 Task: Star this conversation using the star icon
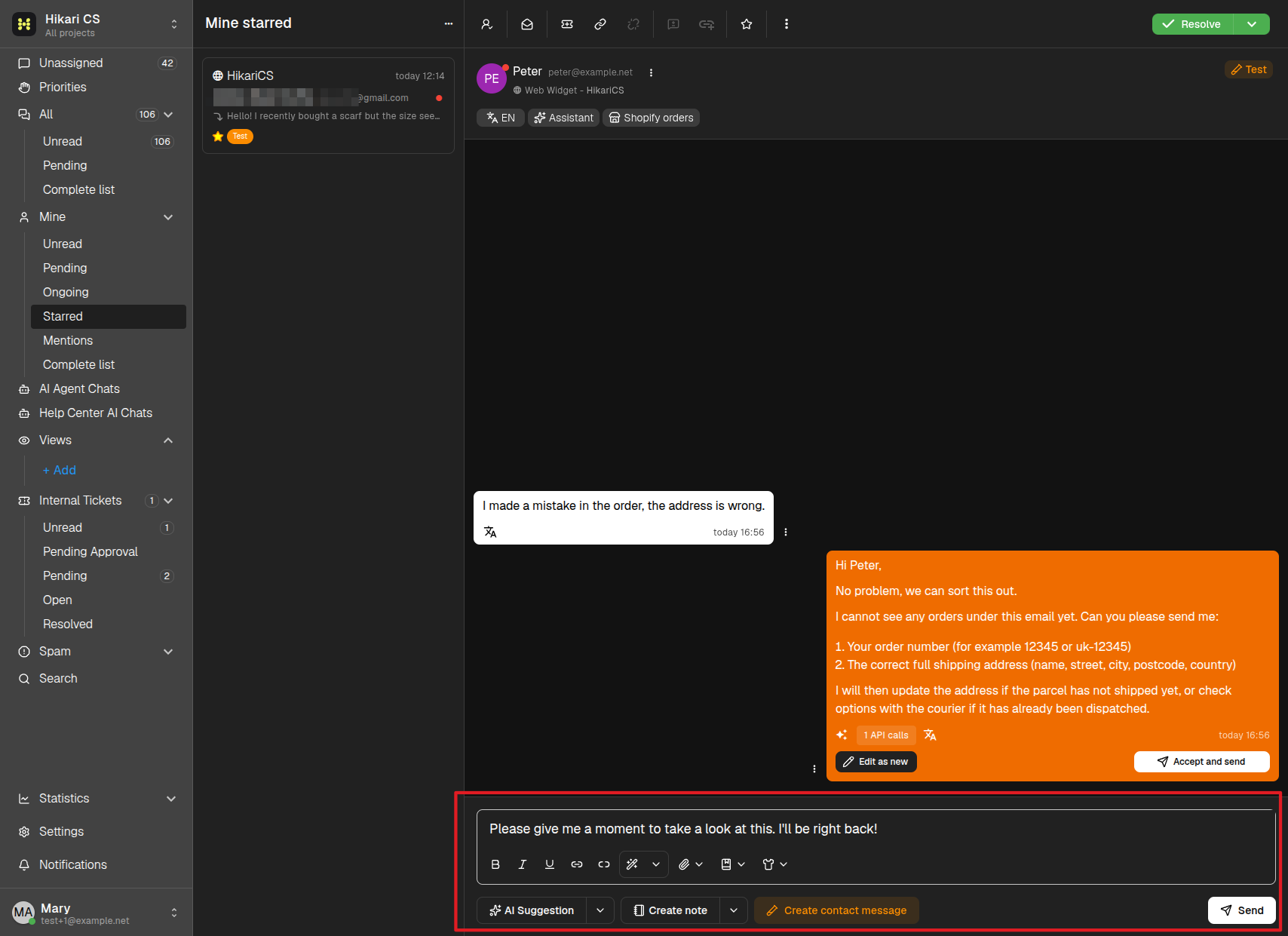point(747,24)
